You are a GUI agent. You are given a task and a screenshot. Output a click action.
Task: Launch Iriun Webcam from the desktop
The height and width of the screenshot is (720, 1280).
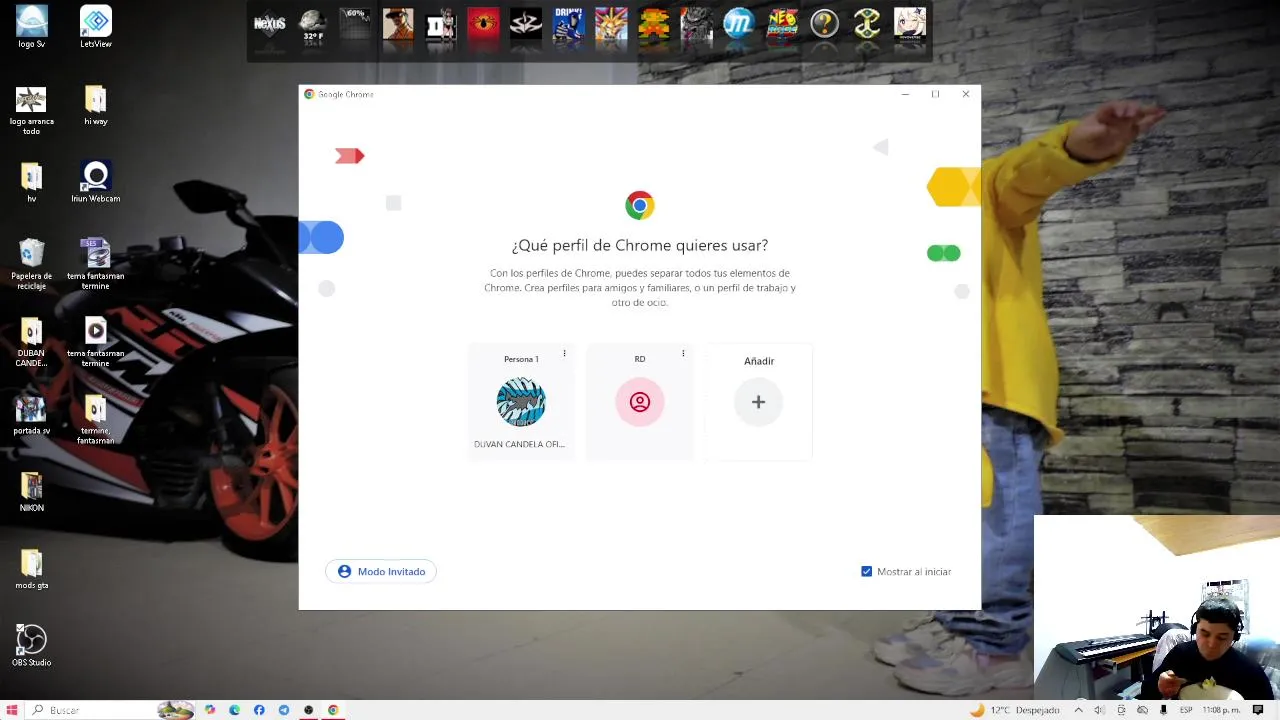click(x=96, y=183)
